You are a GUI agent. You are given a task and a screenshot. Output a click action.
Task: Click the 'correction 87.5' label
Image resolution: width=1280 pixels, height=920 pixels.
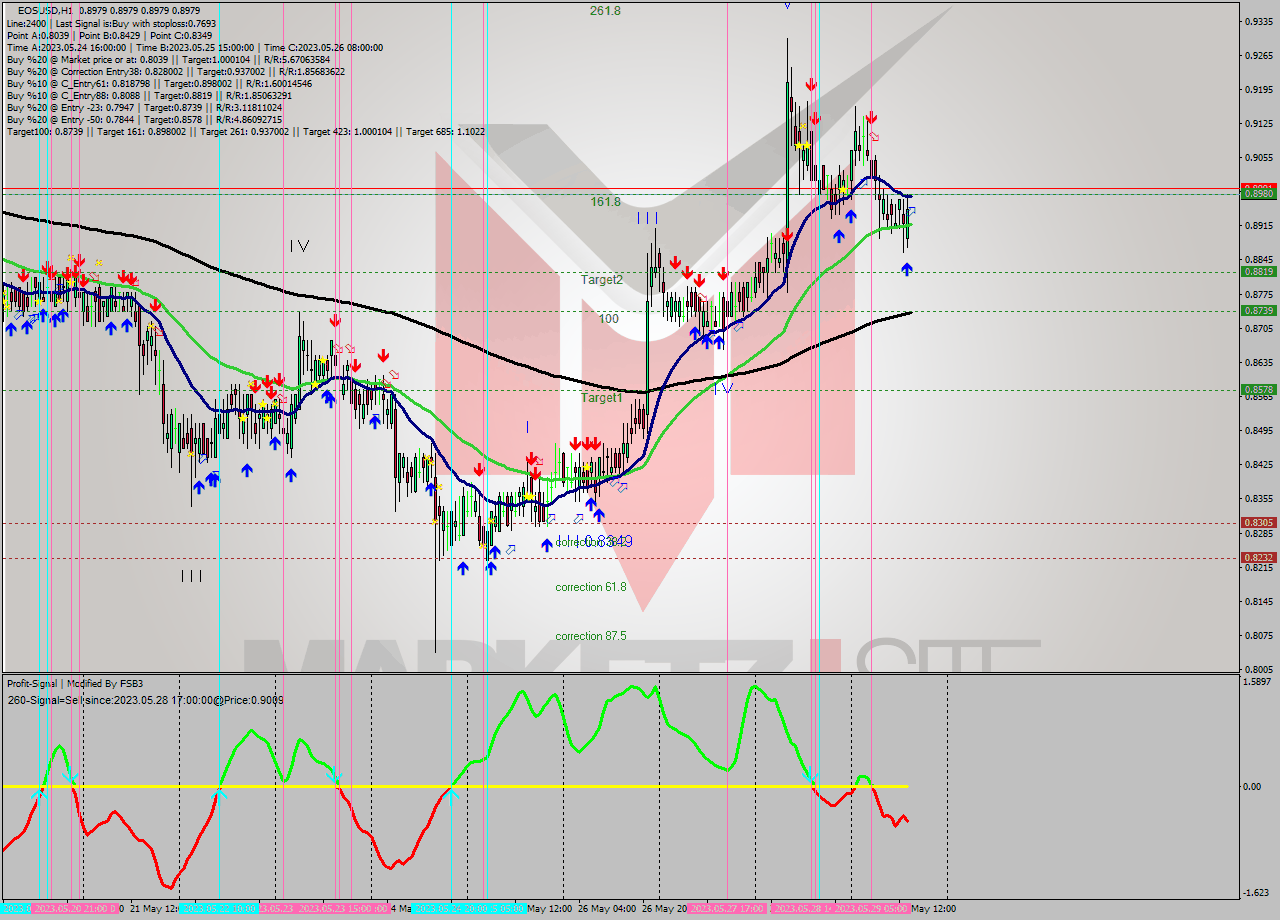(591, 636)
